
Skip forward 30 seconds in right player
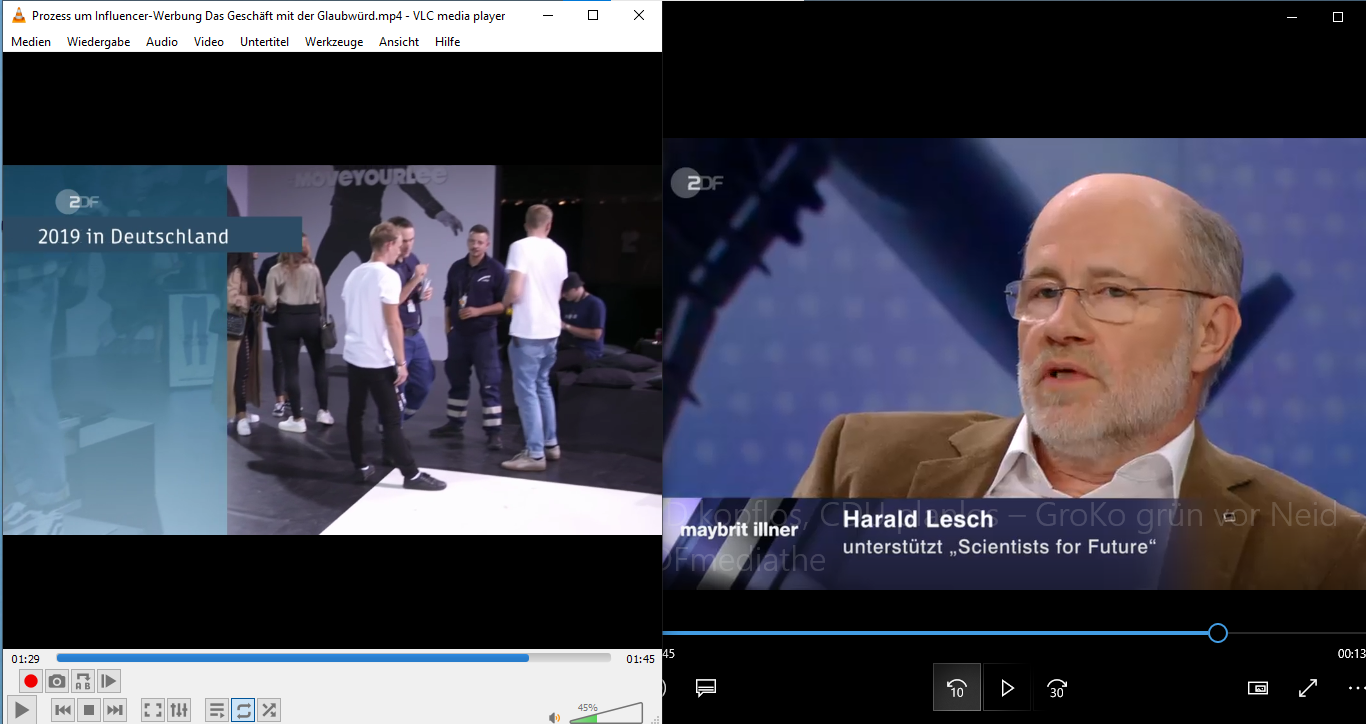[x=1057, y=688]
